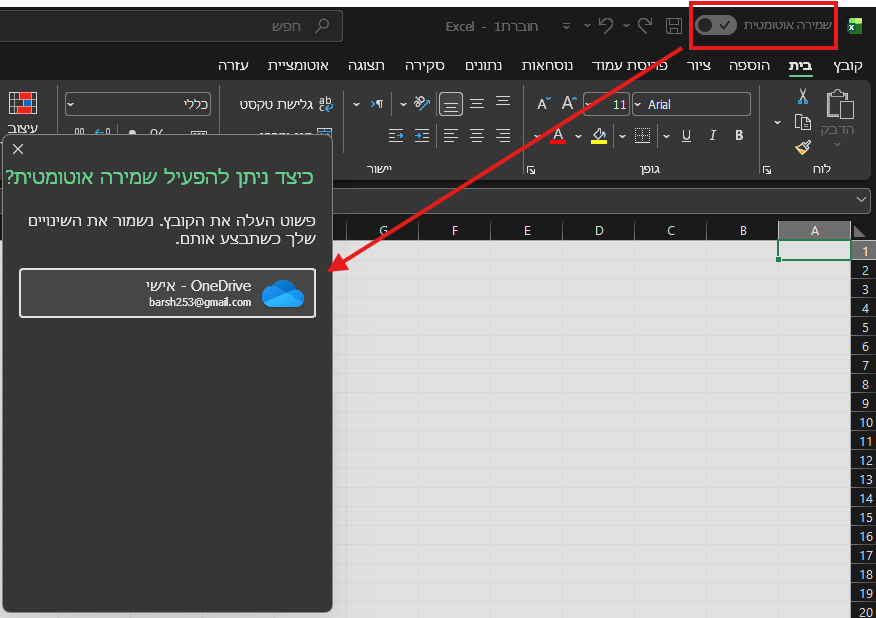Click the Copy icon

click(803, 122)
